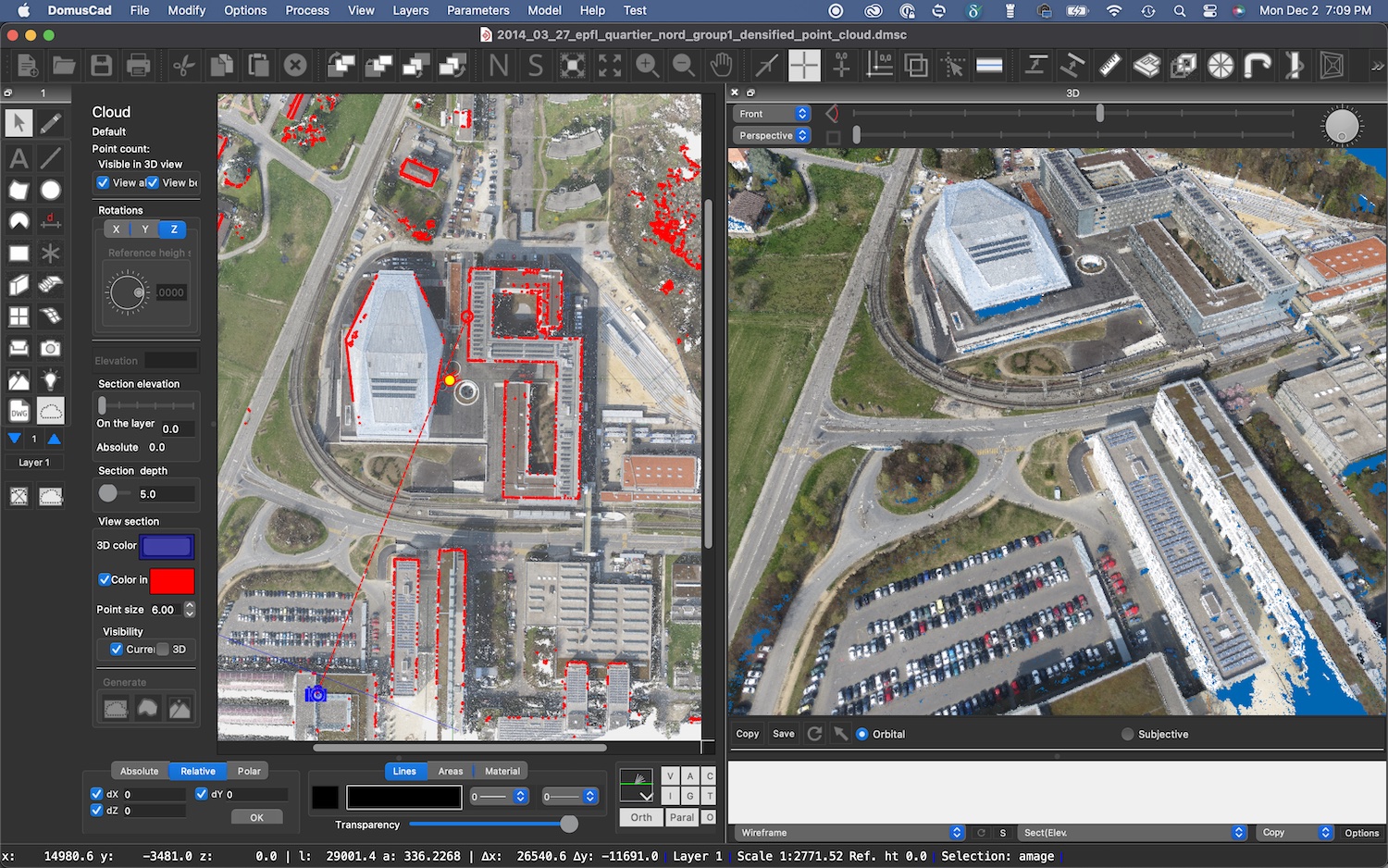
Task: Open the Layers menu
Action: point(410,10)
